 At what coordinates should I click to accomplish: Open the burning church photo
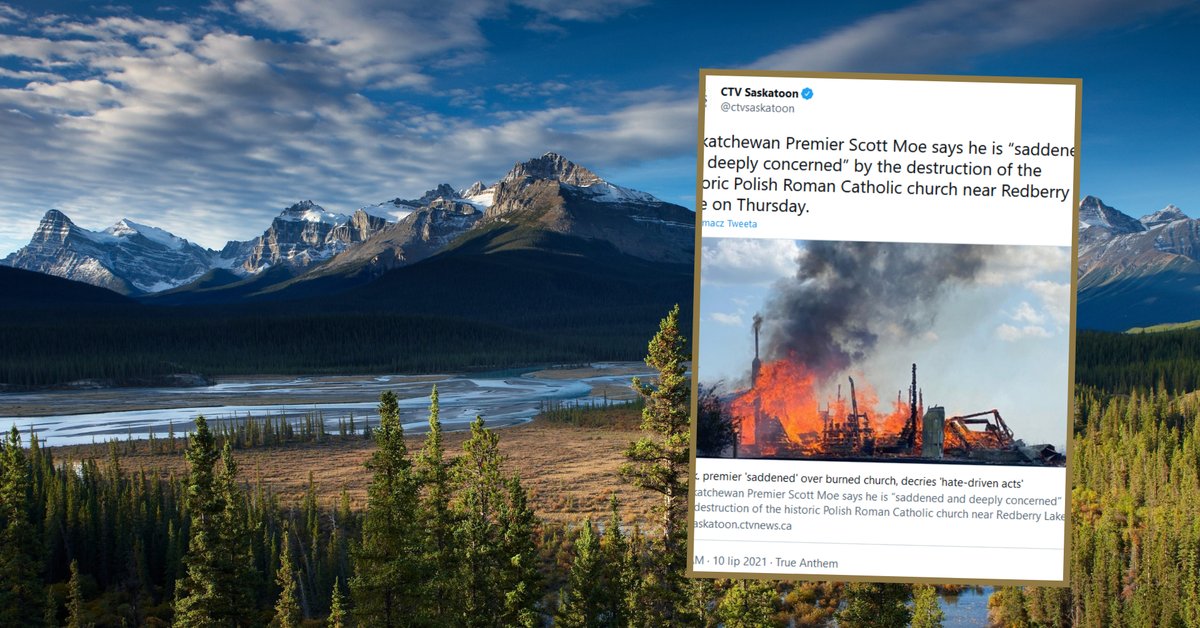tap(882, 352)
